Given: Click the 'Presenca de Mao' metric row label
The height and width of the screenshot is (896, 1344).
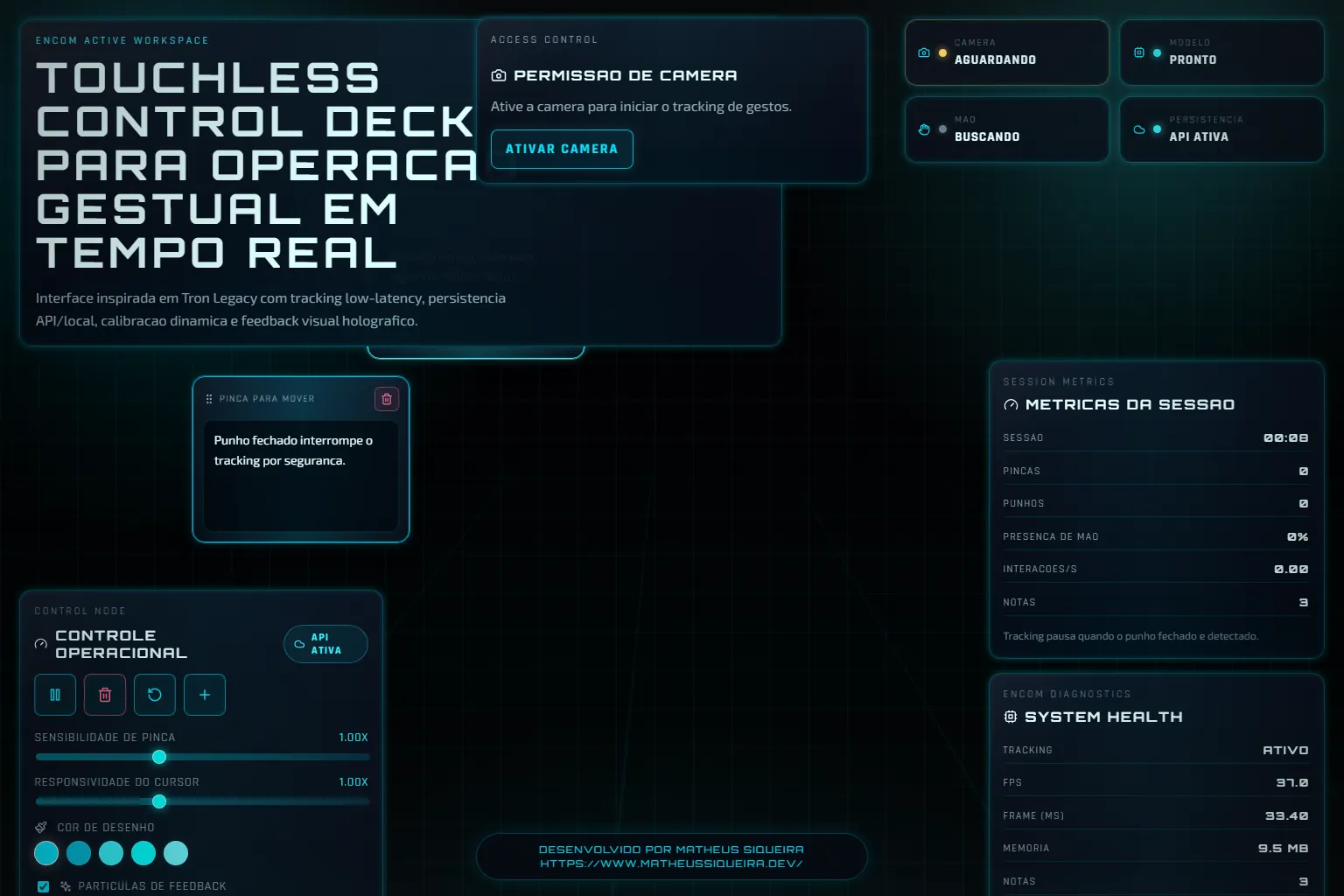Looking at the screenshot, I should 1051,537.
